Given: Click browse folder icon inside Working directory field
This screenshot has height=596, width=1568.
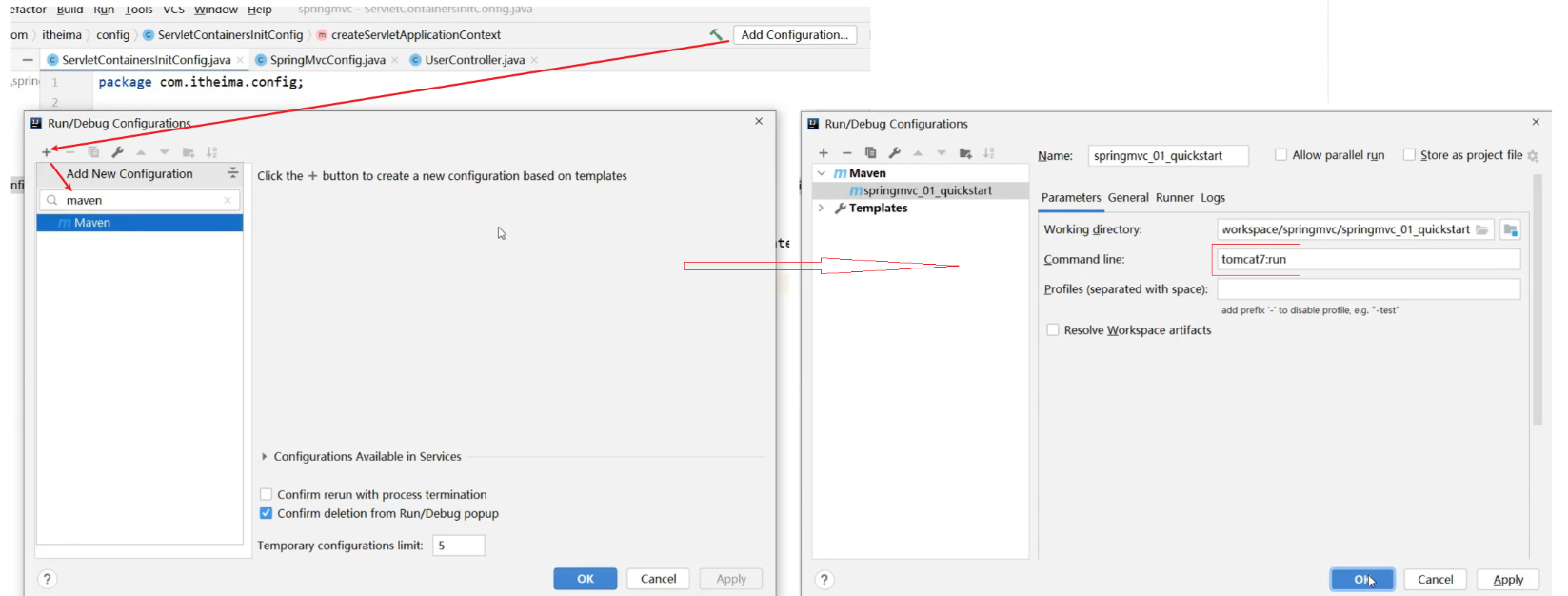Looking at the screenshot, I should pos(1481,229).
